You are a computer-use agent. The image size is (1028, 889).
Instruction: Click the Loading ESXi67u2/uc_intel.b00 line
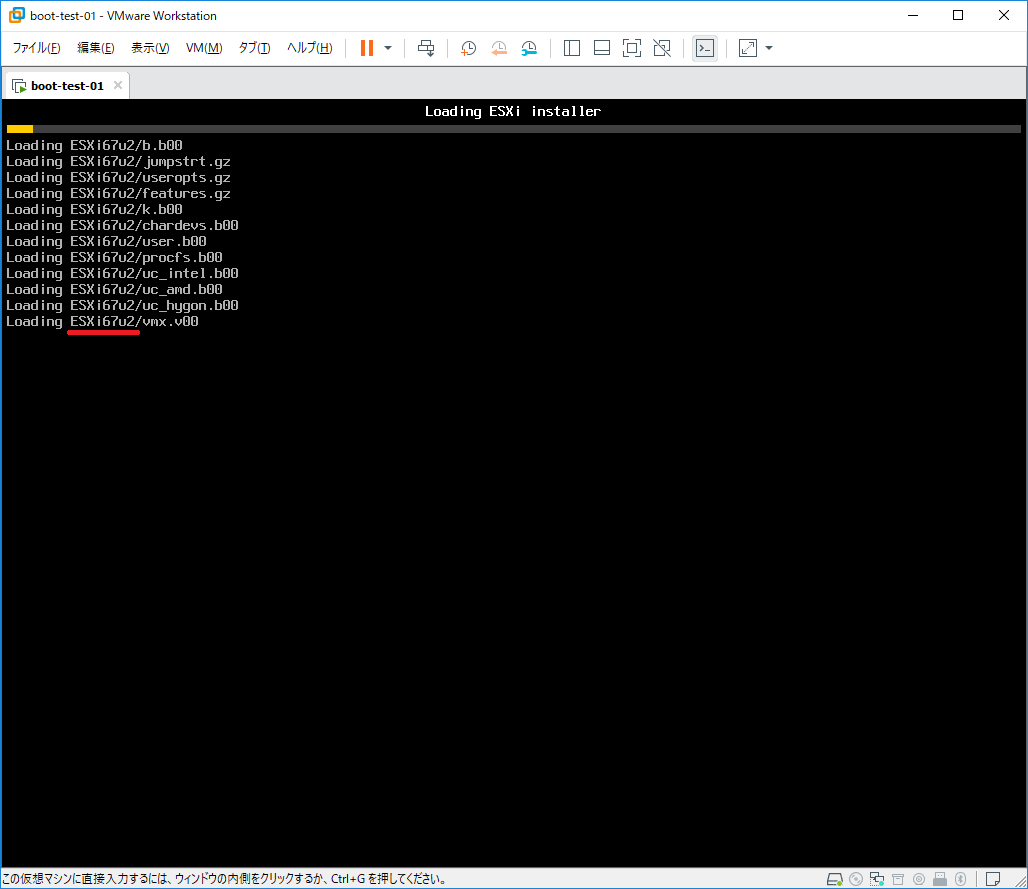(122, 273)
